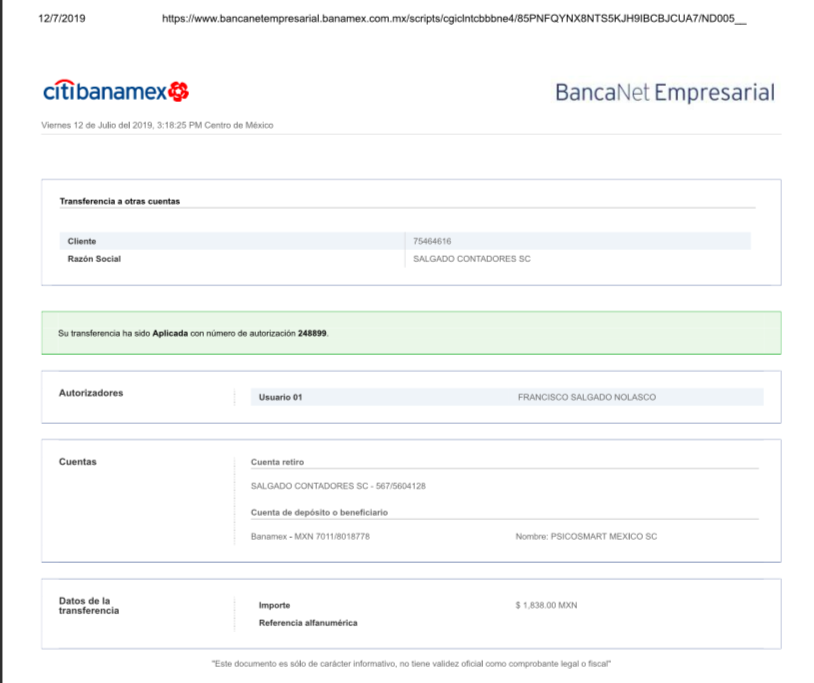The width and height of the screenshot is (814, 683).
Task: Click the Autorizadores section label
Action: coord(91,393)
